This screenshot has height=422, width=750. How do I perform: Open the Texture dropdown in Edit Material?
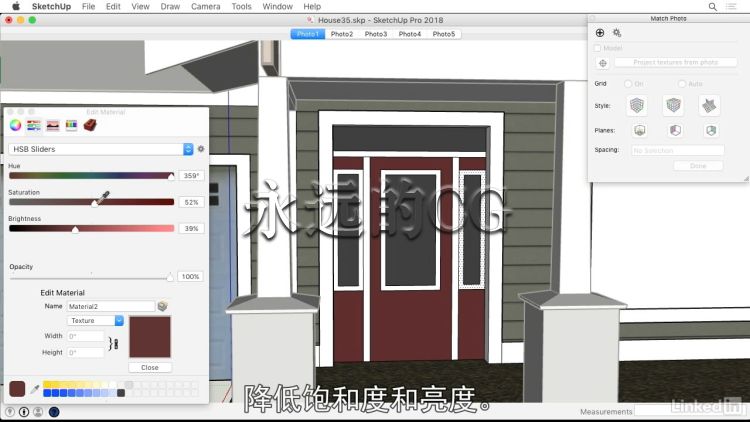tap(95, 321)
